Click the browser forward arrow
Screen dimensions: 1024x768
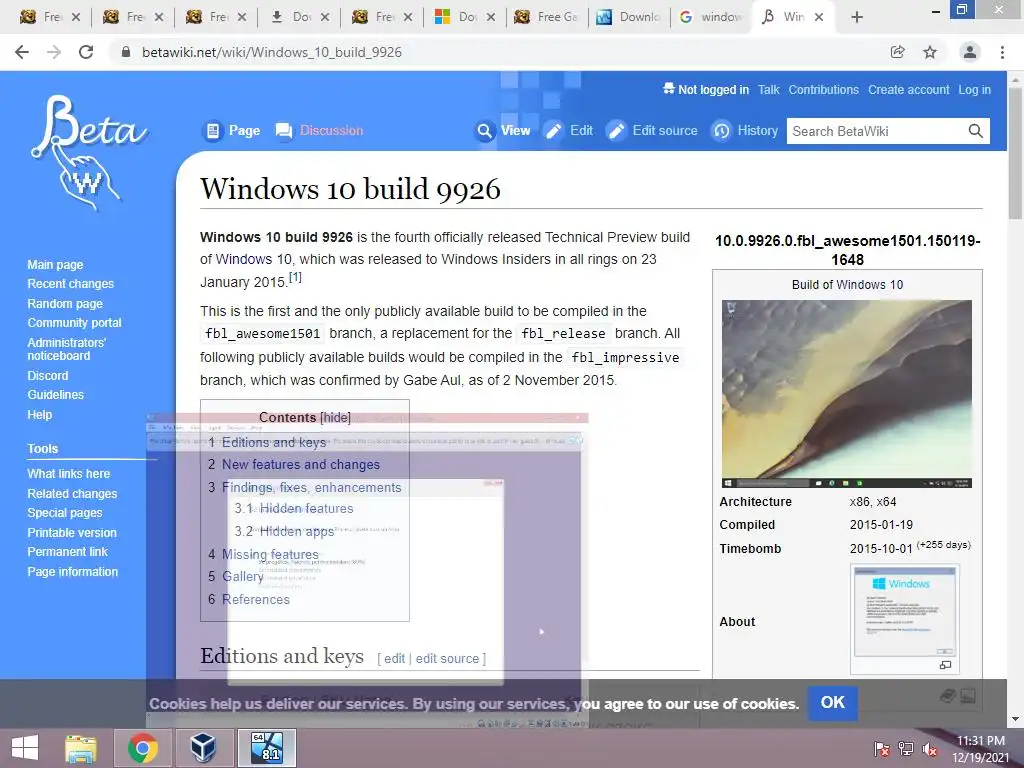pos(54,52)
